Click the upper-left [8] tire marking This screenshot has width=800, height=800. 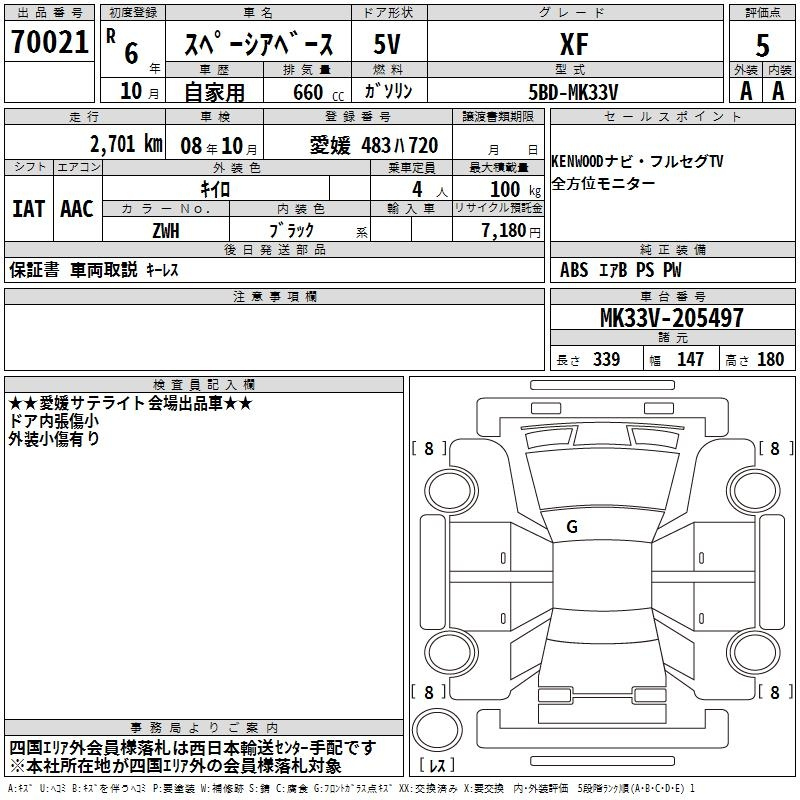point(428,449)
